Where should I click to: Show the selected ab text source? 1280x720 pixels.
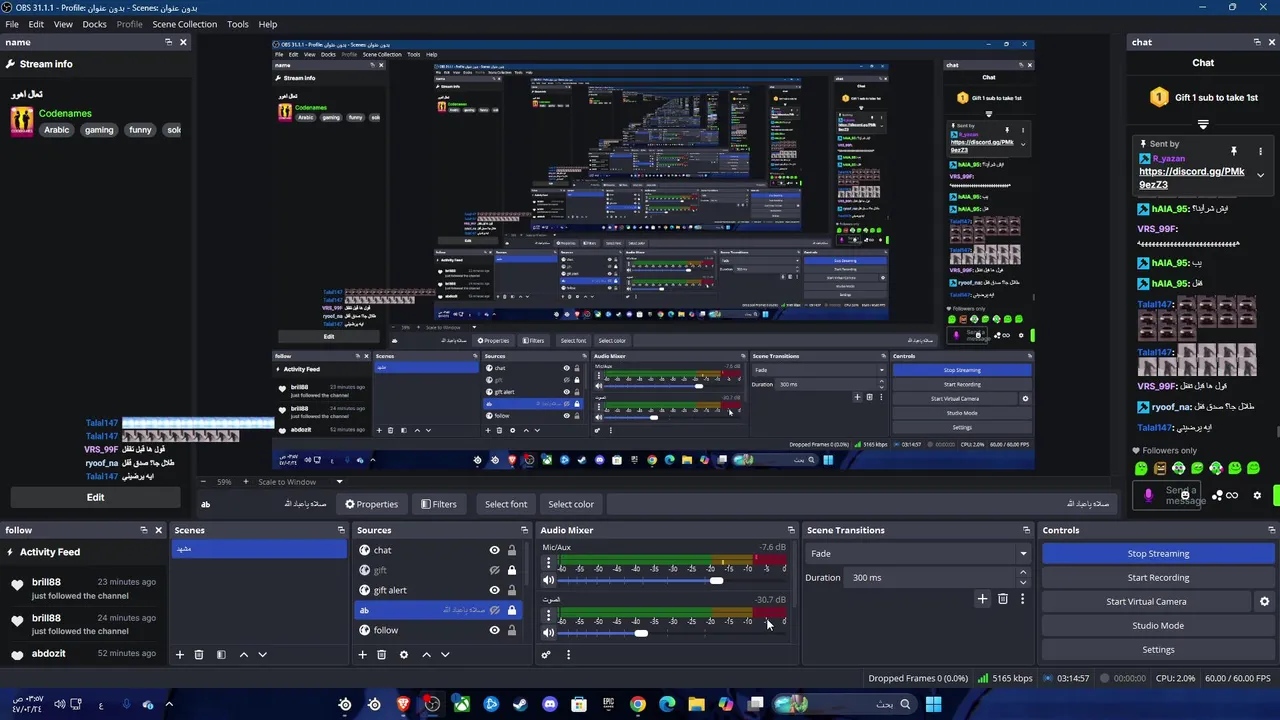pyautogui.click(x=494, y=610)
